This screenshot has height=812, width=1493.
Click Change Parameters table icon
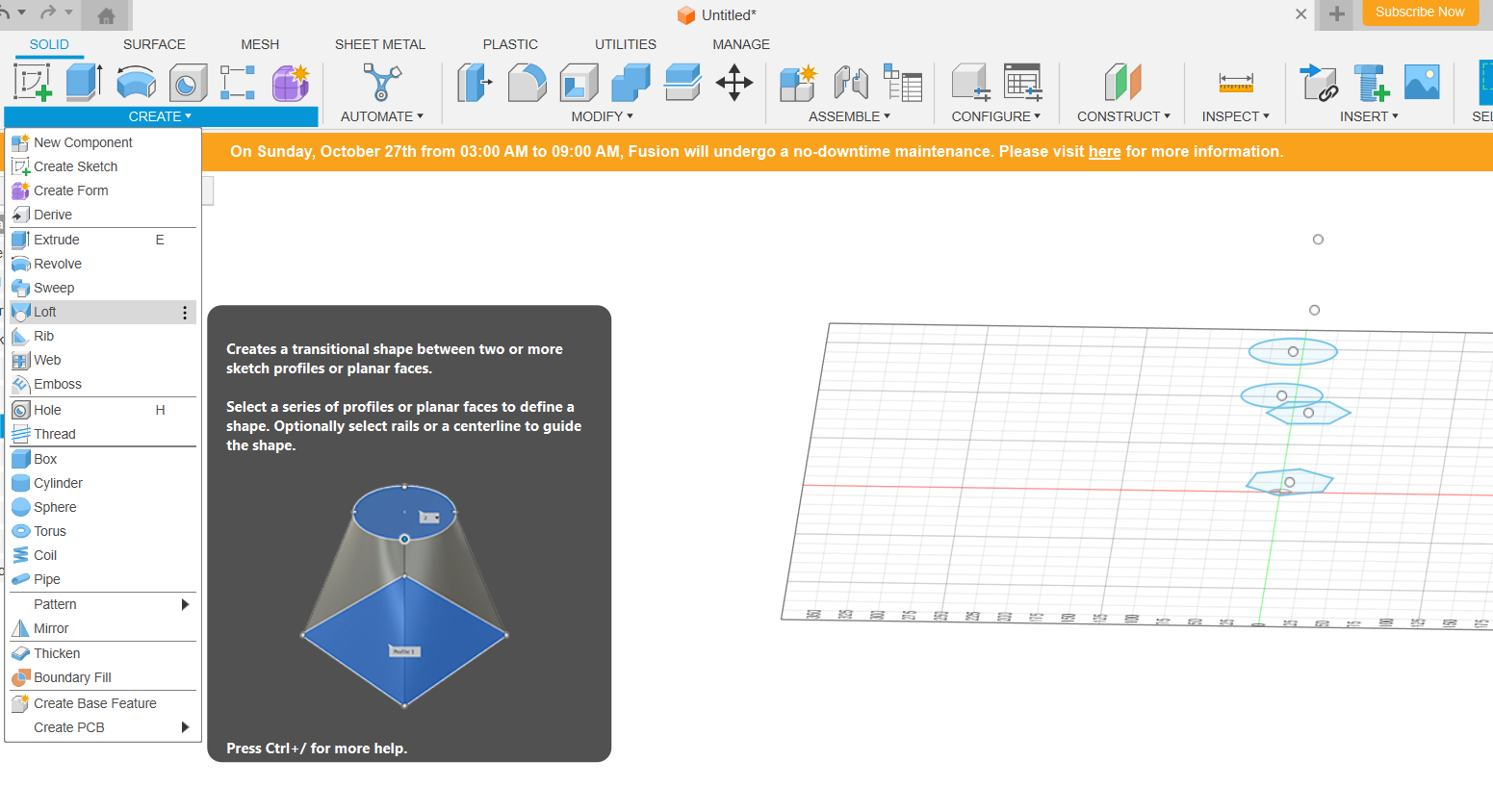pyautogui.click(x=1022, y=83)
